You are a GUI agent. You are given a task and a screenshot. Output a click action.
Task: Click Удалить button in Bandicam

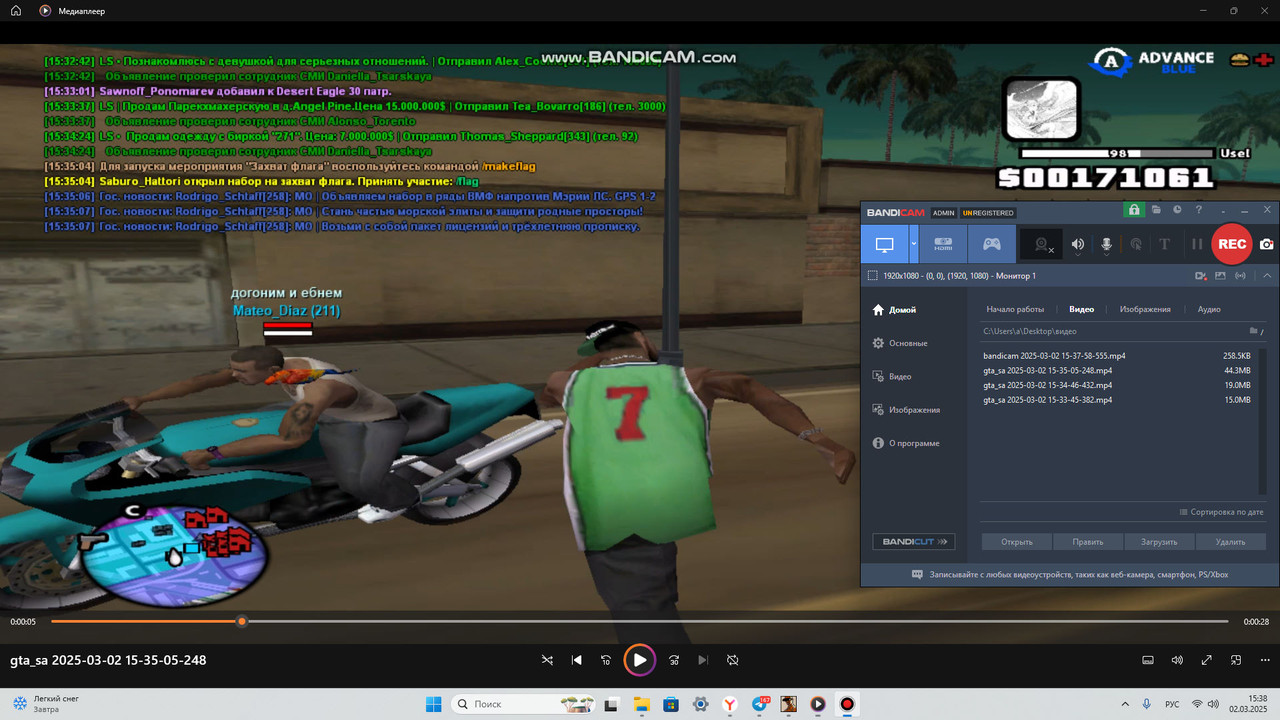[x=1230, y=541]
